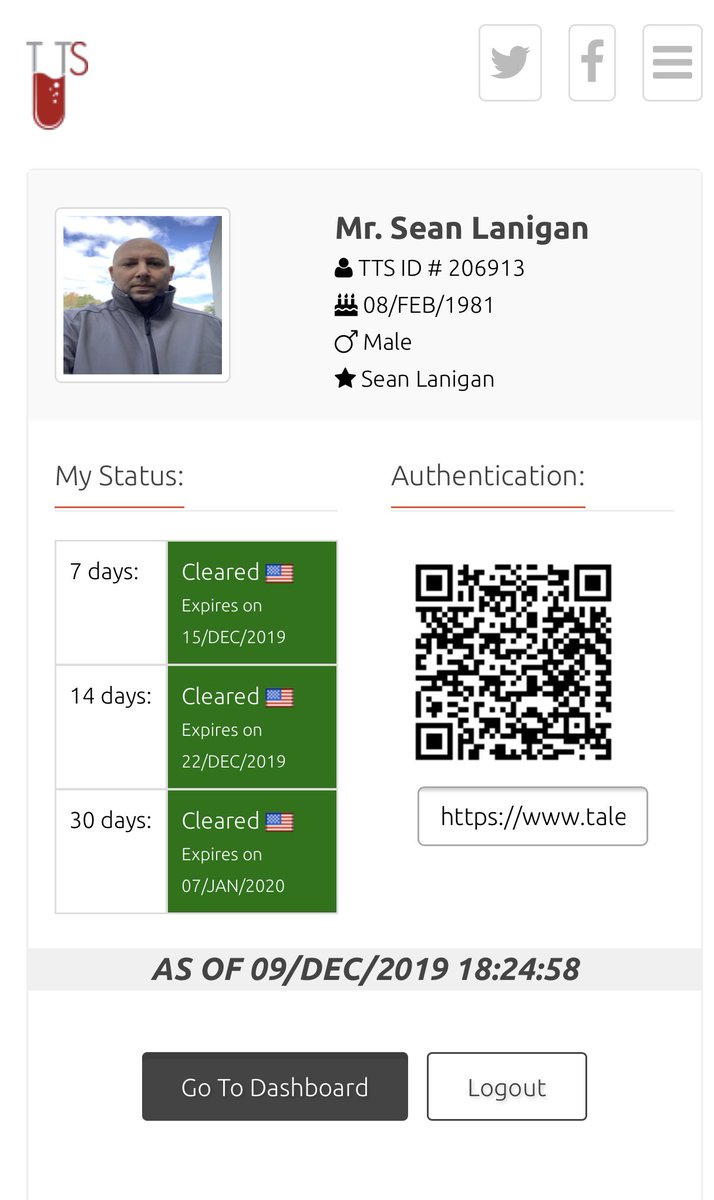Click the 'Cleared' text in 7 days row
The height and width of the screenshot is (1200, 714).
(x=220, y=572)
